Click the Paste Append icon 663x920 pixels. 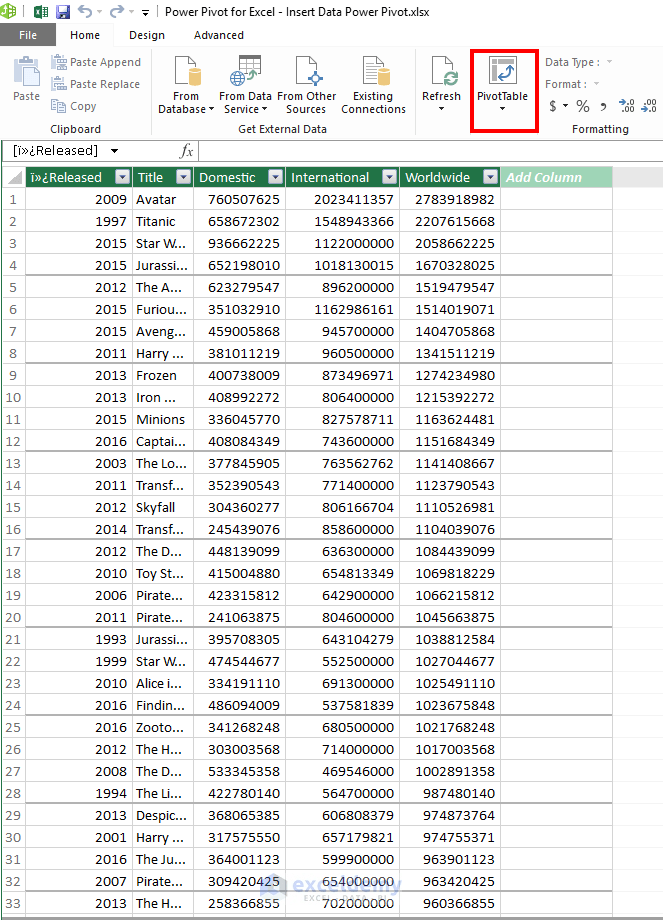coord(59,62)
